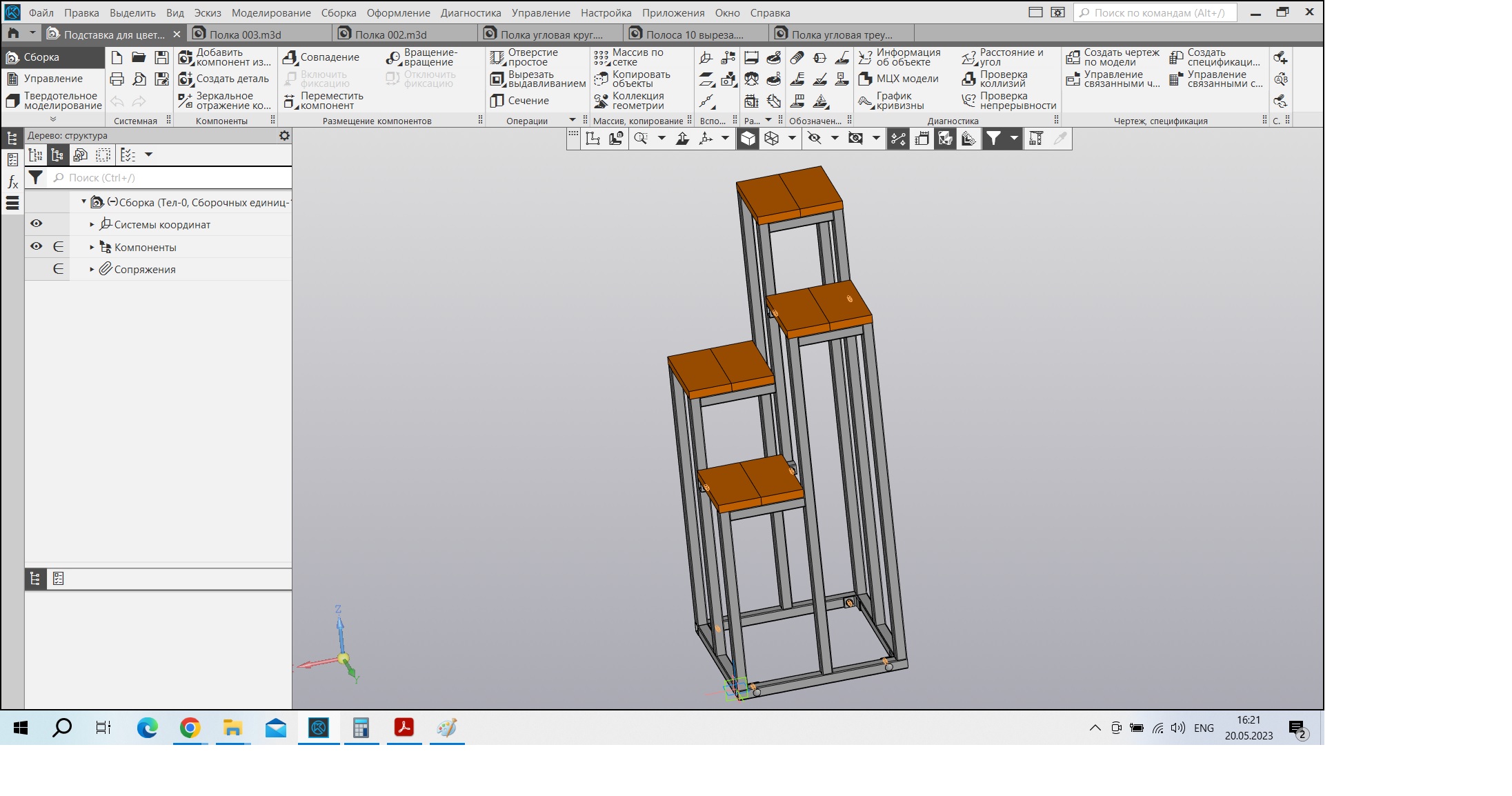Click the New document icon

point(117,58)
